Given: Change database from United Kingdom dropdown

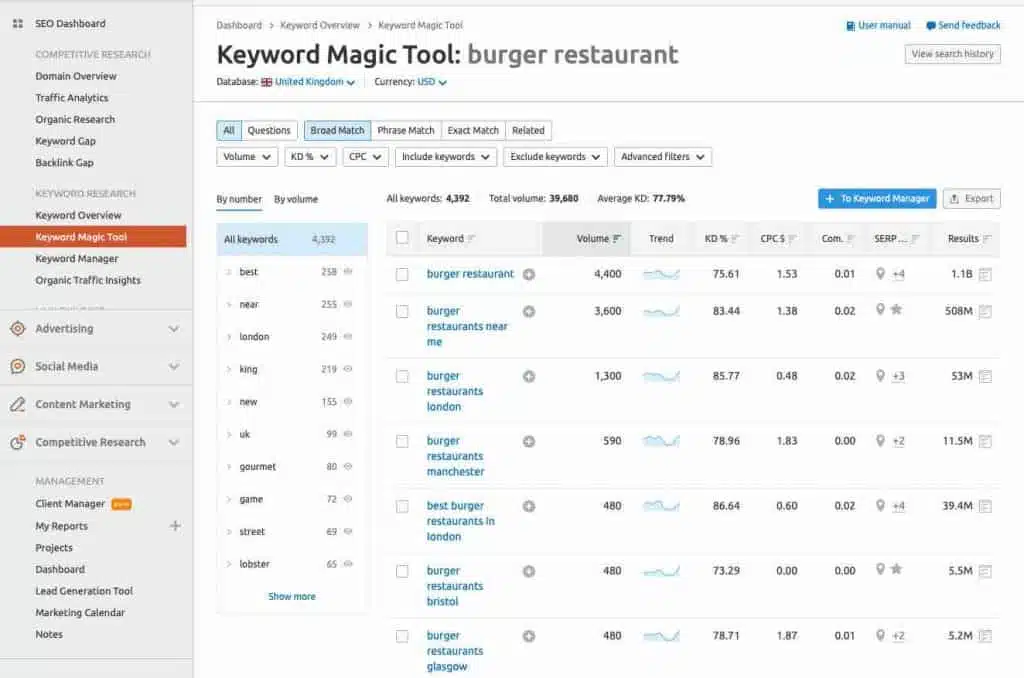Looking at the screenshot, I should click(308, 82).
